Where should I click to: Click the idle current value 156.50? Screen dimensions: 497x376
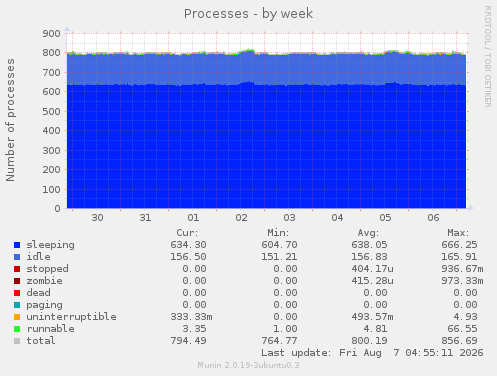(x=188, y=257)
